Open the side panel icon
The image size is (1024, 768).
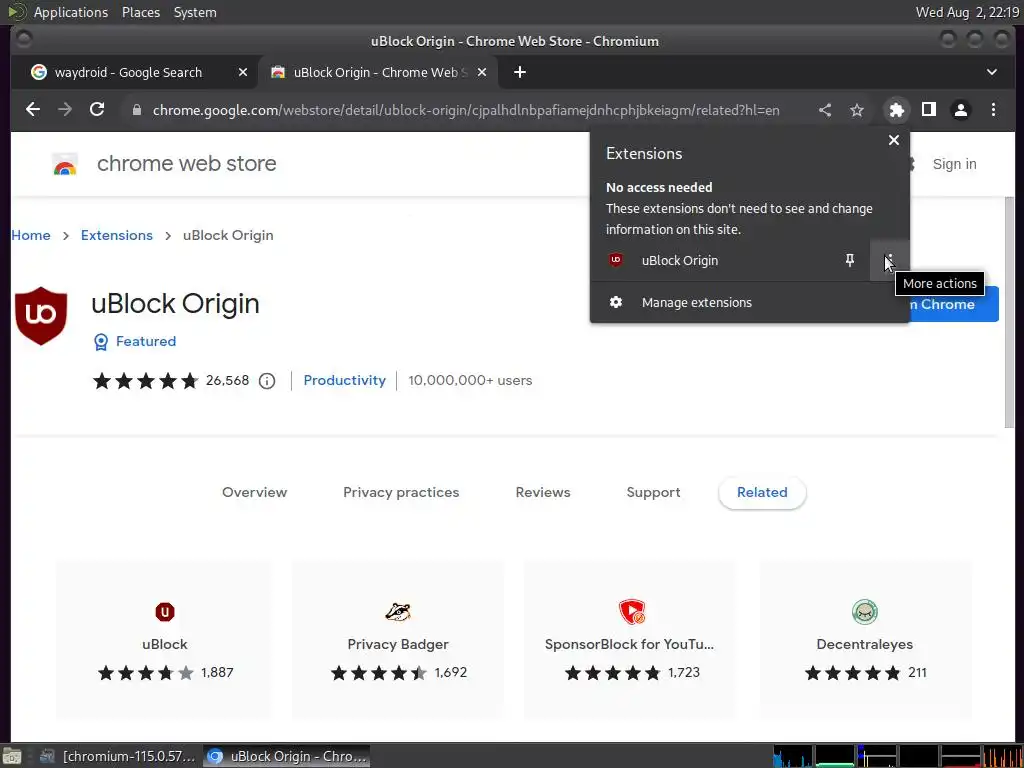(929, 110)
